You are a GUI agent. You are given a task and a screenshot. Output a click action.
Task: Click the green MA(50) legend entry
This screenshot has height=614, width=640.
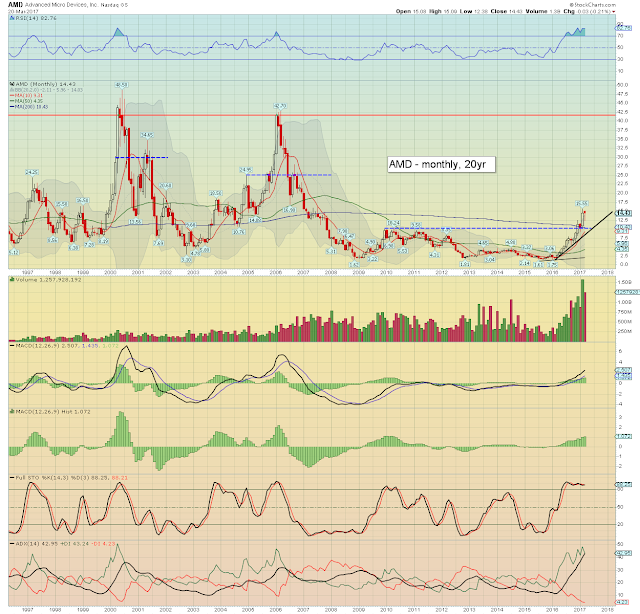click(x=26, y=101)
